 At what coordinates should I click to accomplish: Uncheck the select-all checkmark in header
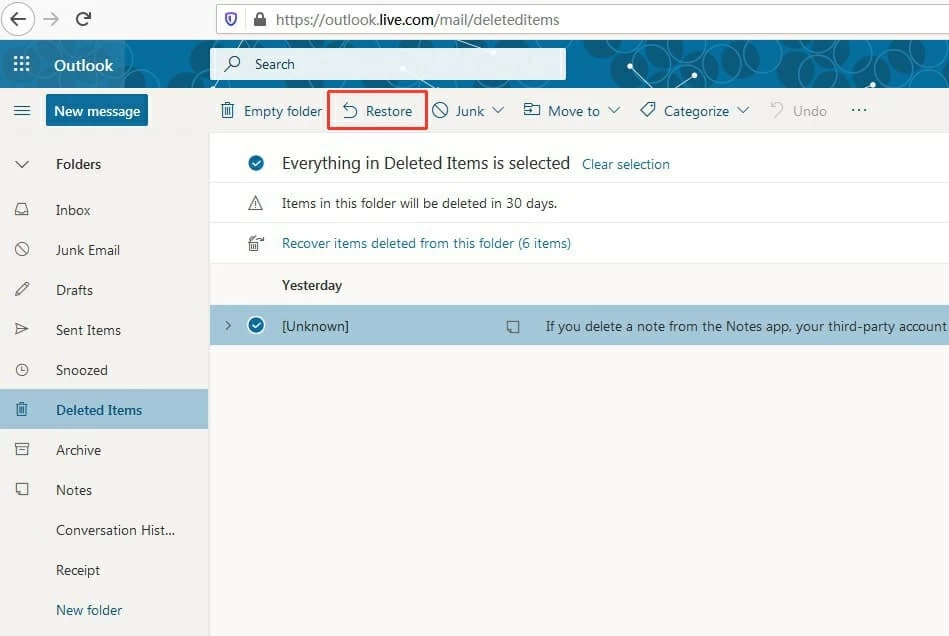[x=256, y=164]
